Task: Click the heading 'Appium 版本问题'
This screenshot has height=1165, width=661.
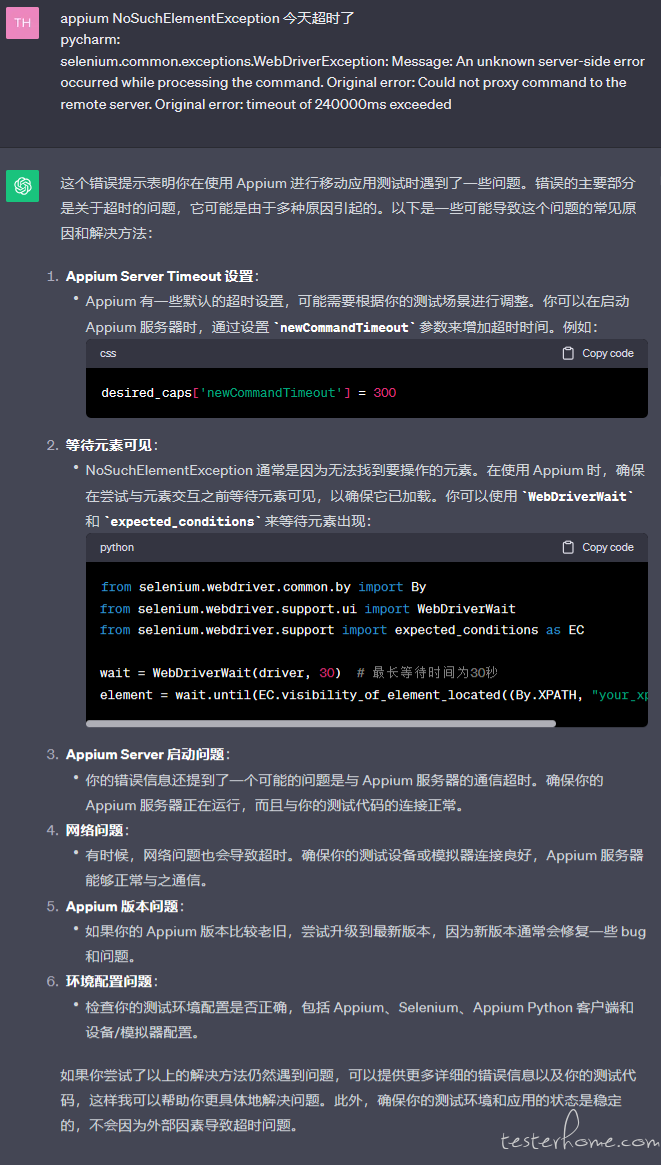Action: click(x=123, y=906)
